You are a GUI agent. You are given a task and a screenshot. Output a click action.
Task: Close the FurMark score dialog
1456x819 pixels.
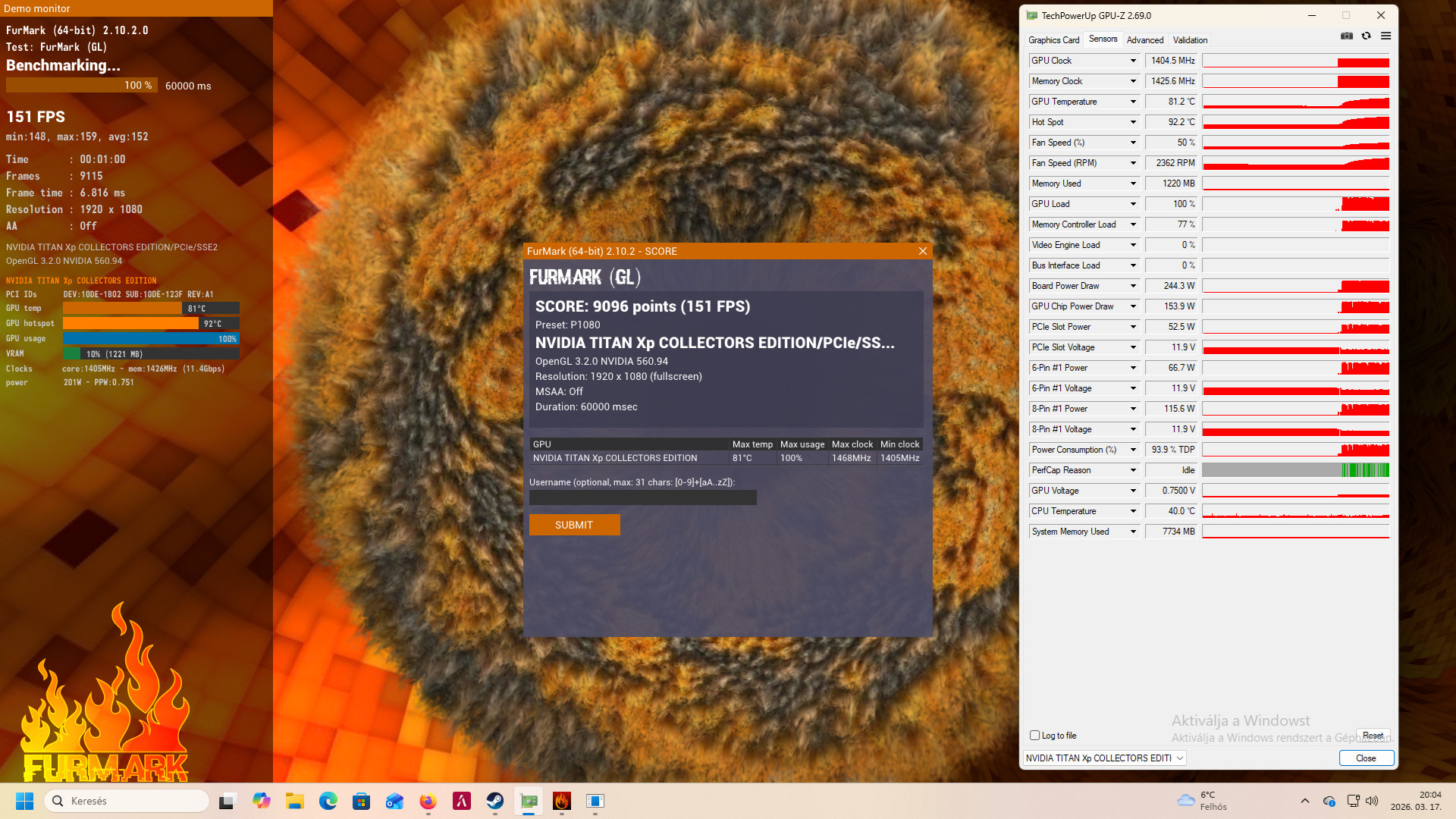922,251
